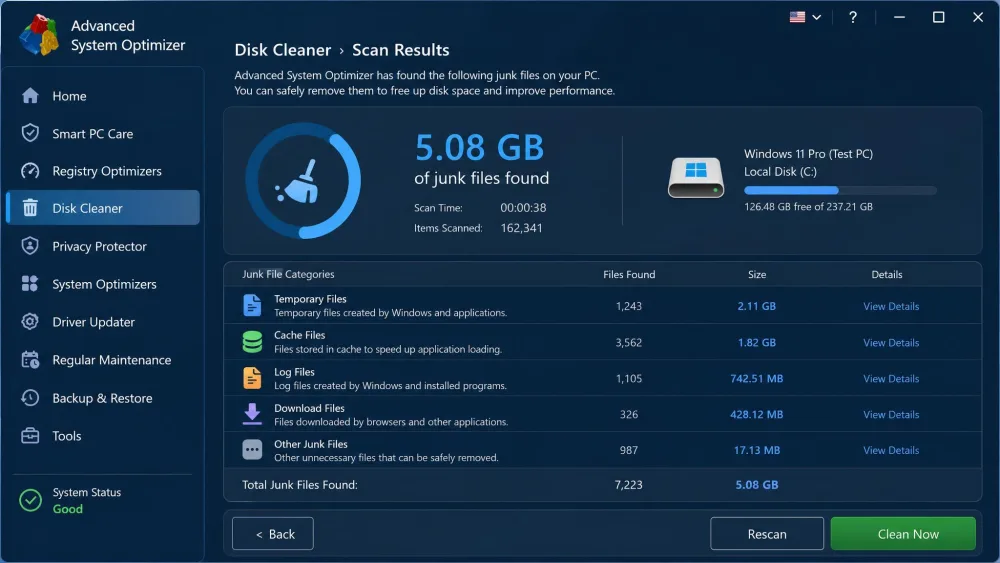
Task: Open Regular Maintenance section
Action: pyautogui.click(x=103, y=360)
